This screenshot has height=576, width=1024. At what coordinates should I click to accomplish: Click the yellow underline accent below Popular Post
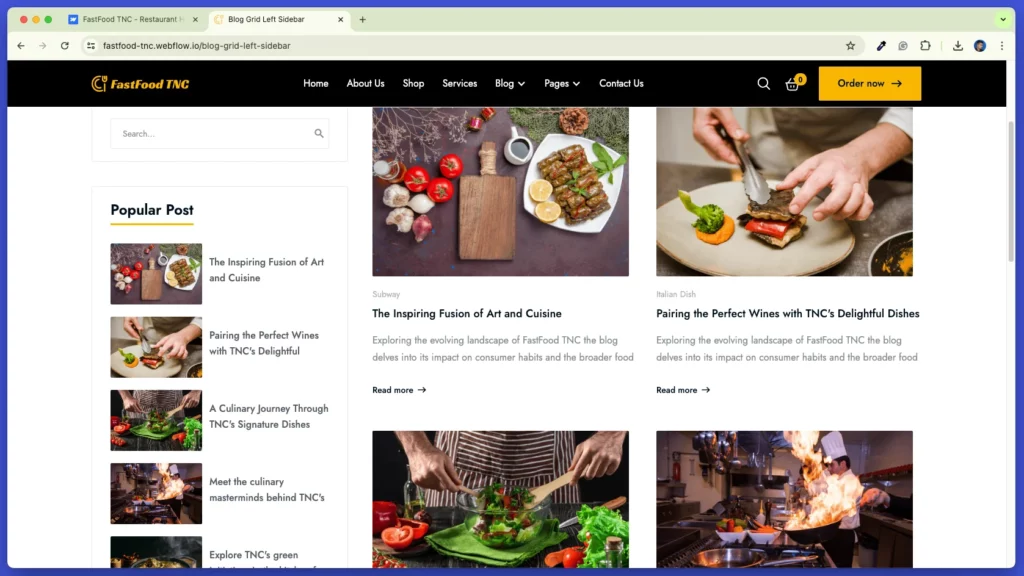[152, 226]
